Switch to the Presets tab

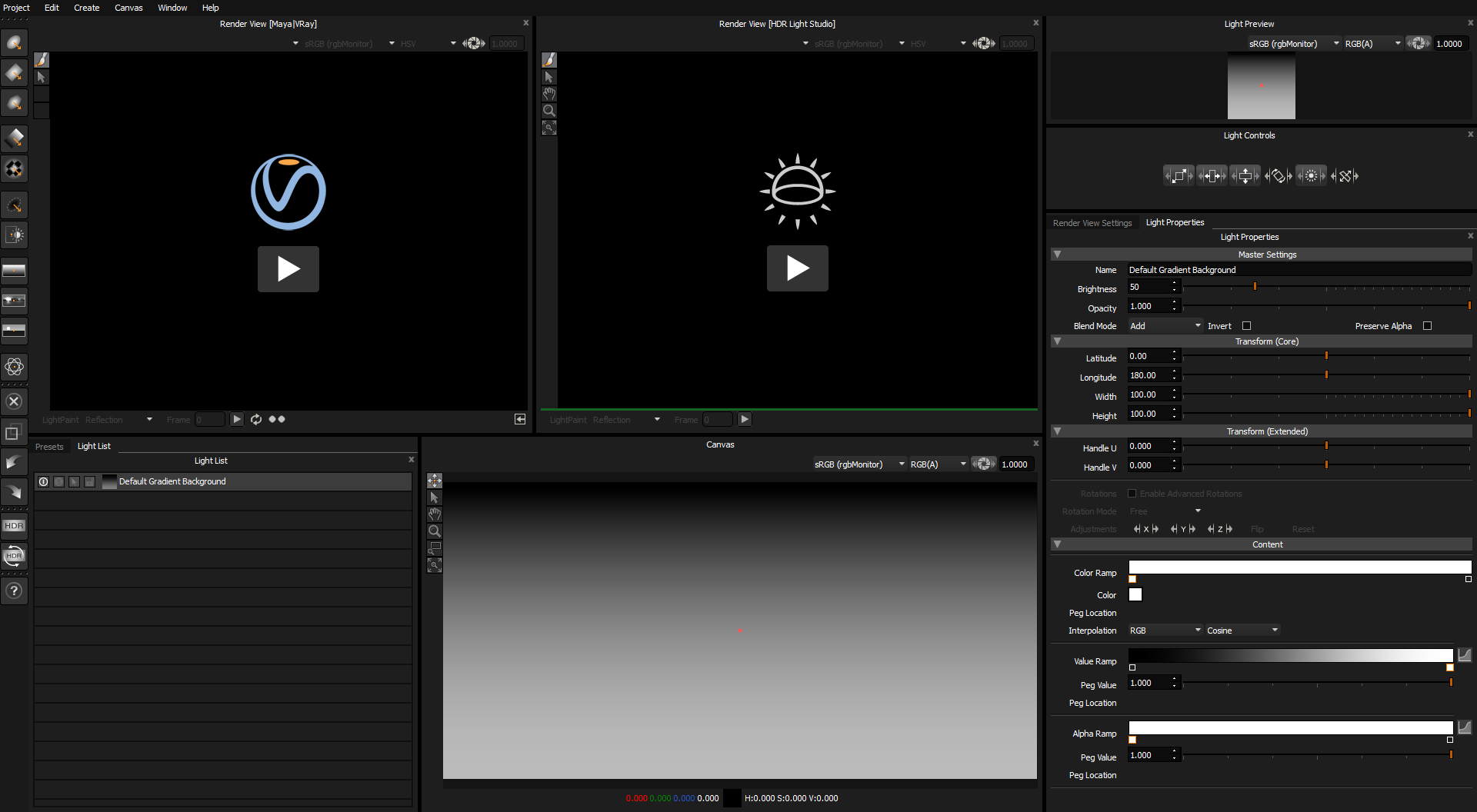pyautogui.click(x=49, y=447)
